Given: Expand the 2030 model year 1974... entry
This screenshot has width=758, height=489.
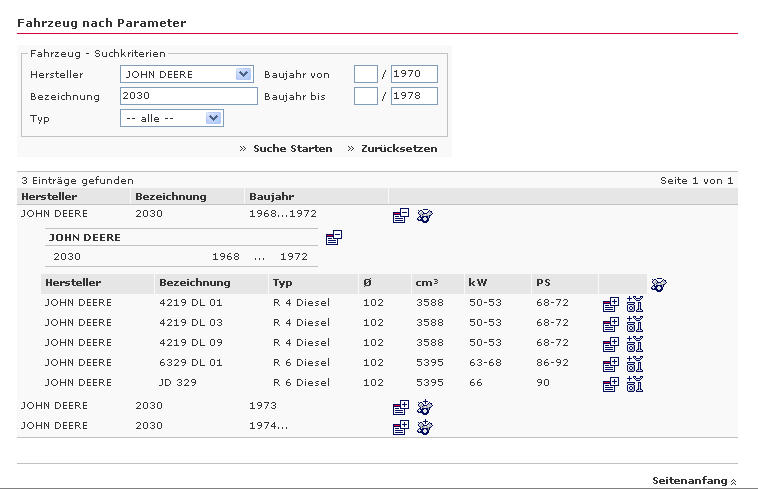Looking at the screenshot, I should pos(401,427).
